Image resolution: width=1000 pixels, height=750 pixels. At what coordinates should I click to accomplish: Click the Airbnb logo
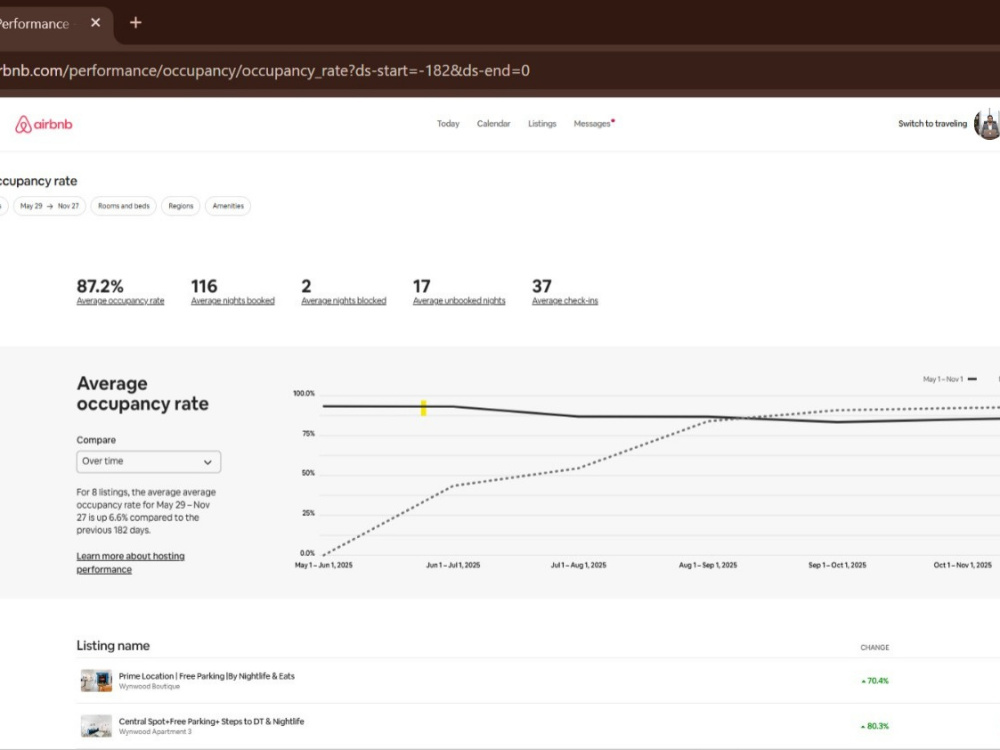pos(43,124)
